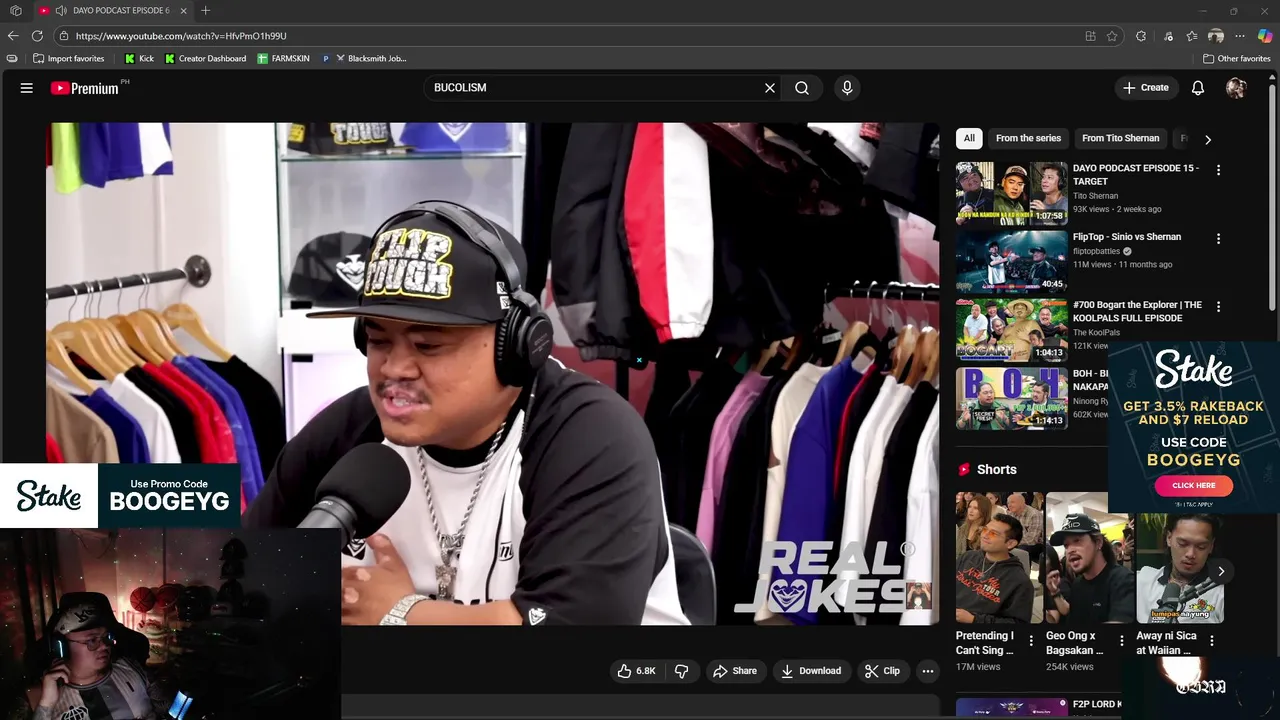The image size is (1280, 720).
Task: View site information lock icon
Action: (x=64, y=36)
